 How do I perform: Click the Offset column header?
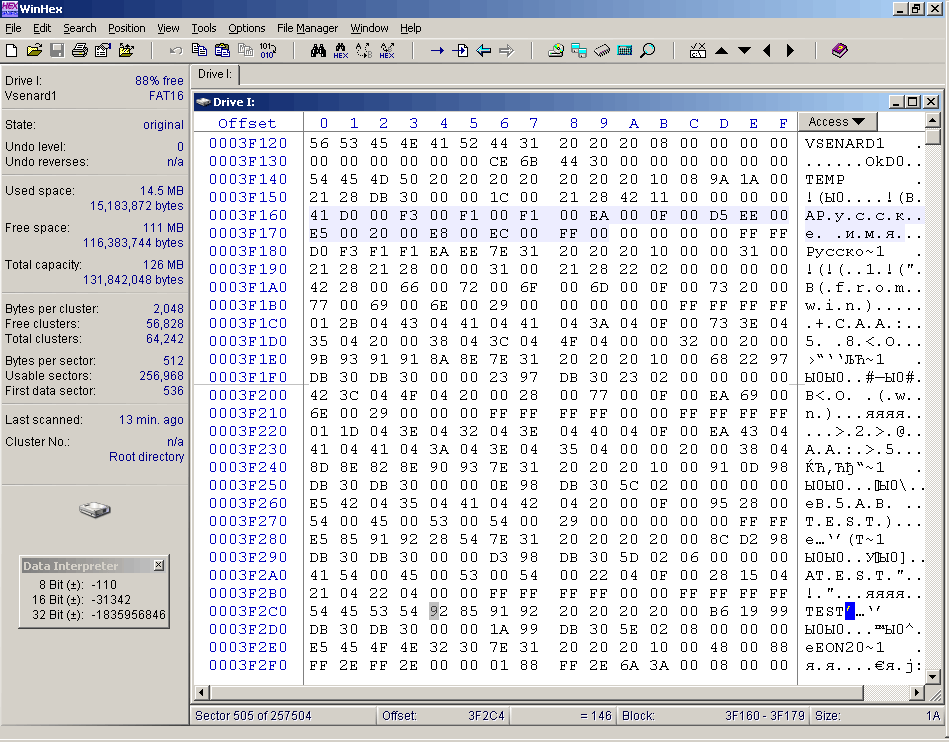pyautogui.click(x=247, y=123)
